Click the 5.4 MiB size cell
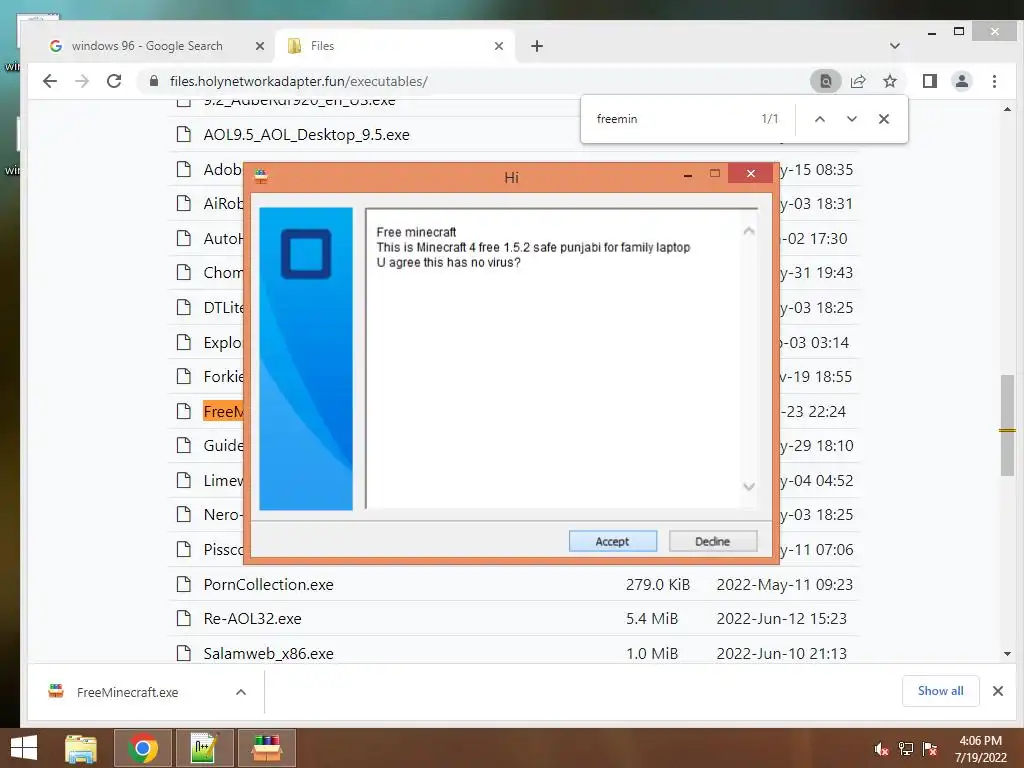Viewport: 1024px width, 768px height. [652, 618]
